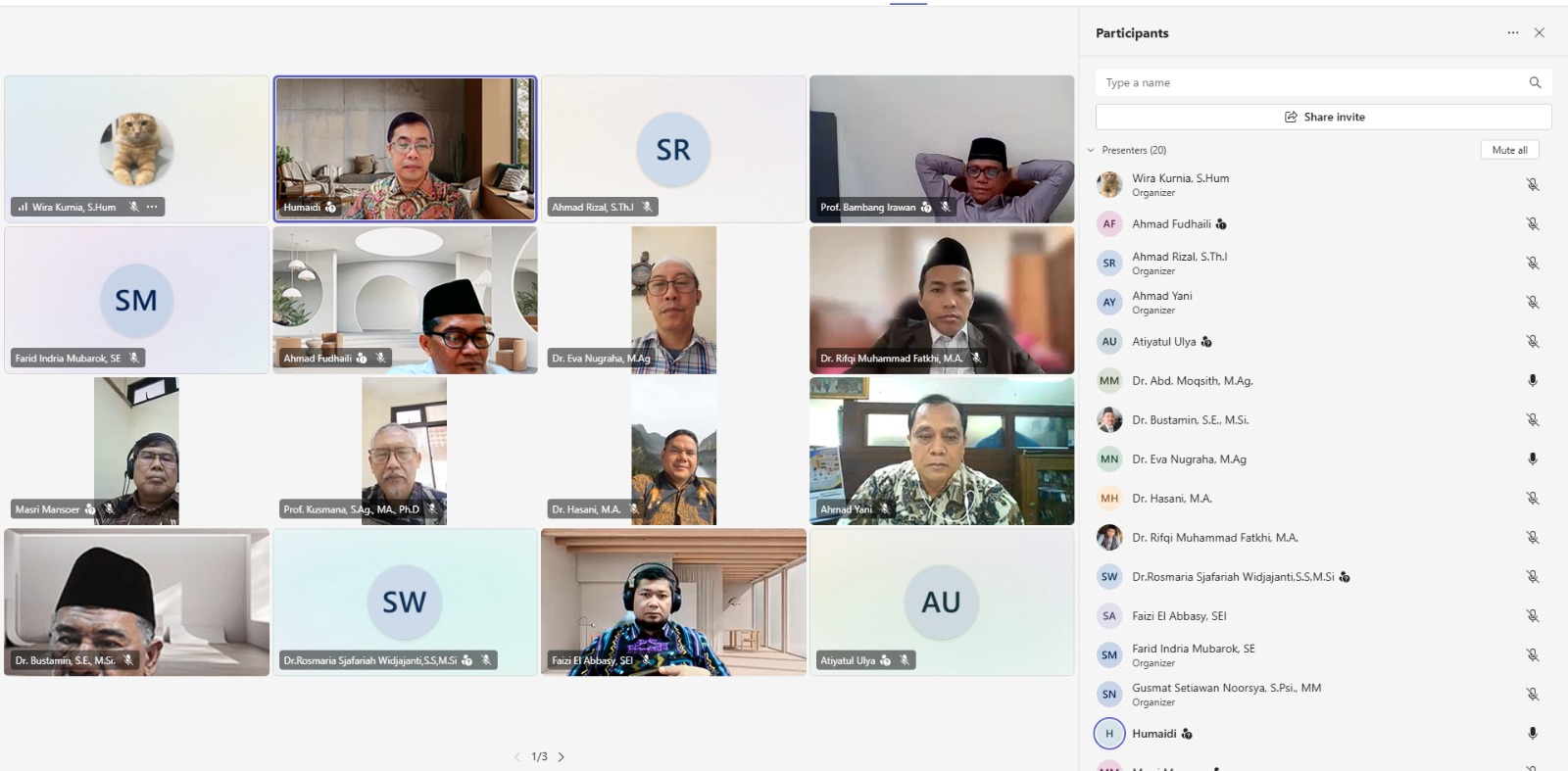Click the Share invite button
The height and width of the screenshot is (771, 1568).
1323,117
